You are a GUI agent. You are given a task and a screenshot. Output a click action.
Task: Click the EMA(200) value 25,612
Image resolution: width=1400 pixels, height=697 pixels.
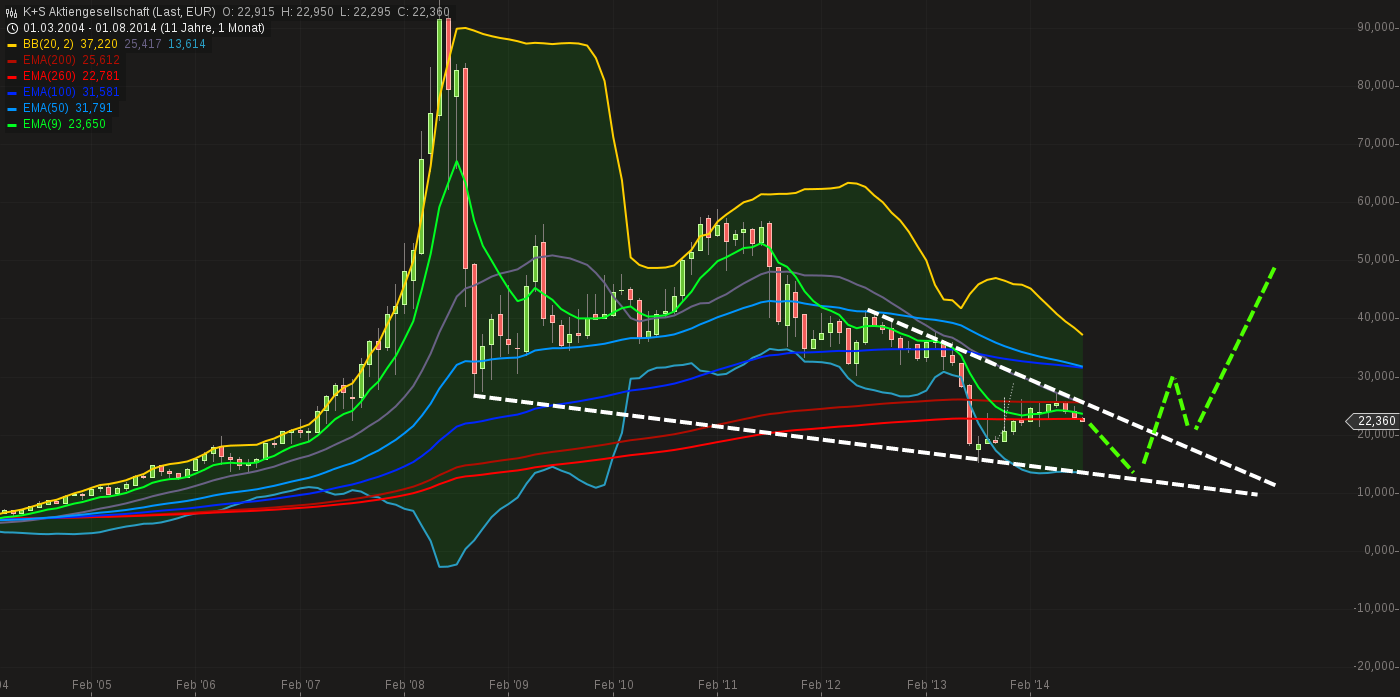click(101, 60)
